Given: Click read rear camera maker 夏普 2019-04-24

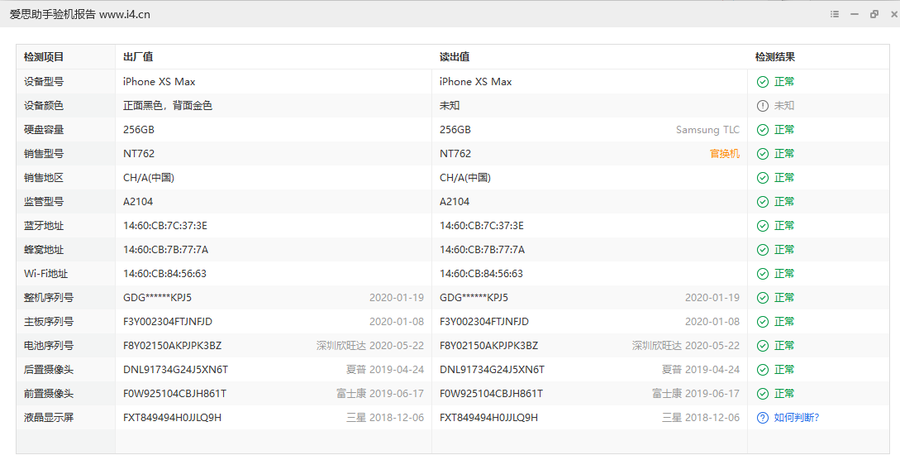Looking at the screenshot, I should pyautogui.click(x=701, y=370).
